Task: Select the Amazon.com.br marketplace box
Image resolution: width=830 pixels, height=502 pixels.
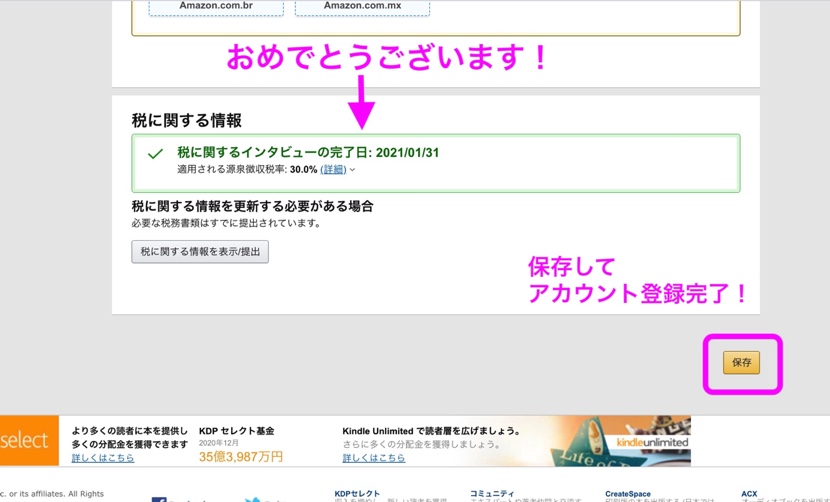Action: coord(216,7)
